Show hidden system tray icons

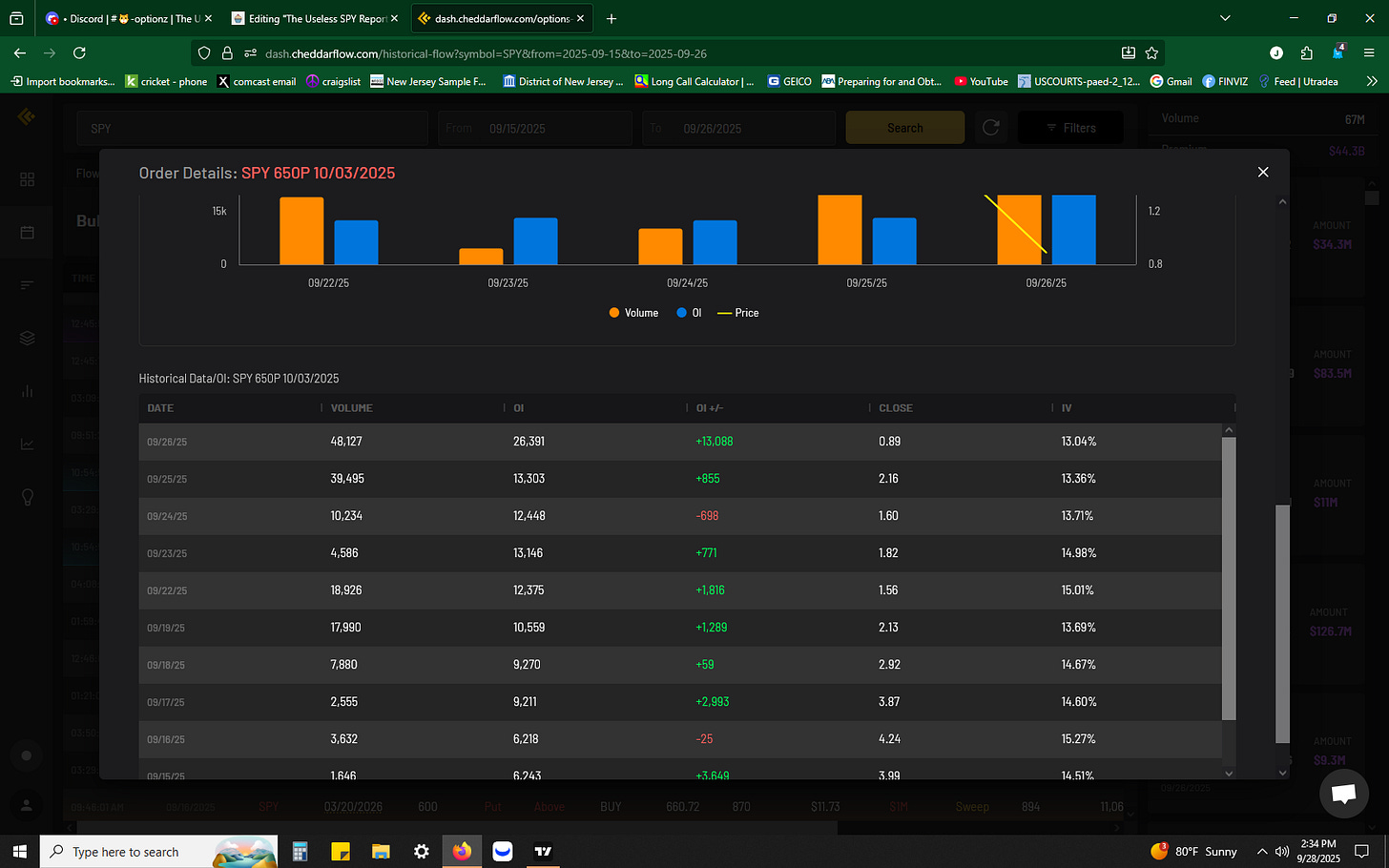point(1262,852)
